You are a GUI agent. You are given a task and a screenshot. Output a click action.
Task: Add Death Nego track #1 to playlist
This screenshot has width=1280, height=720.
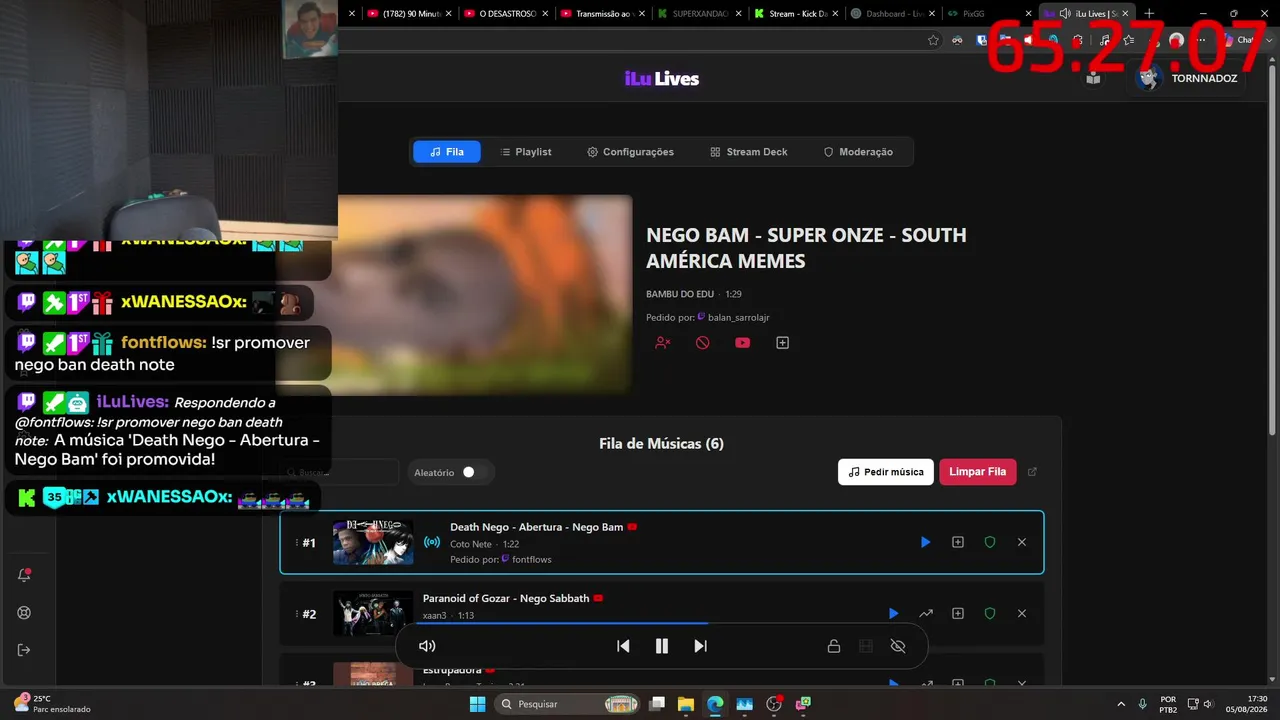point(958,542)
